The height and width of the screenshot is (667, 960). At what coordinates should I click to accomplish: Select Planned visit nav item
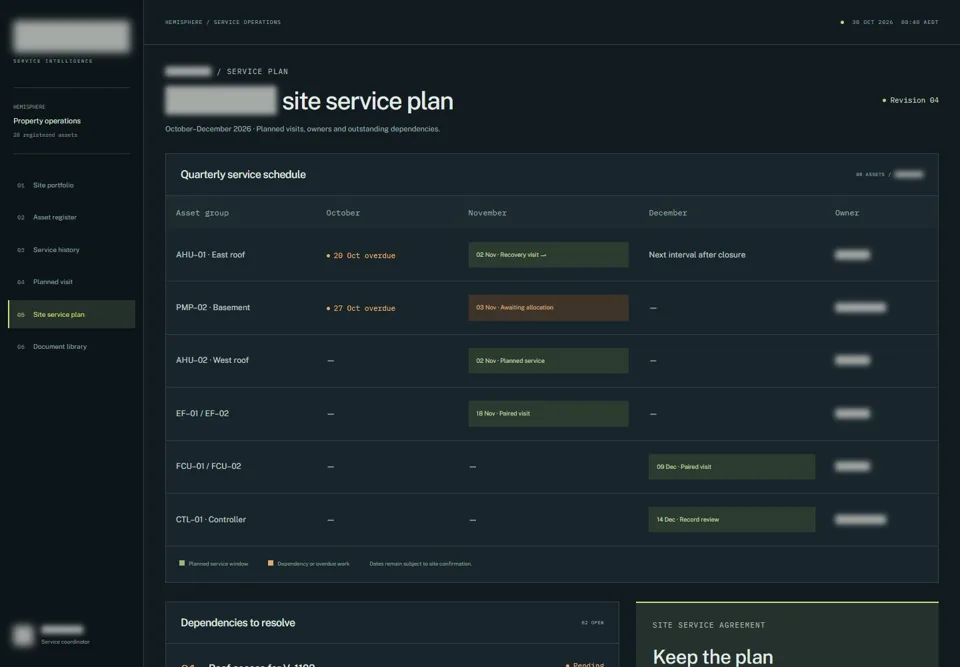(x=72, y=282)
